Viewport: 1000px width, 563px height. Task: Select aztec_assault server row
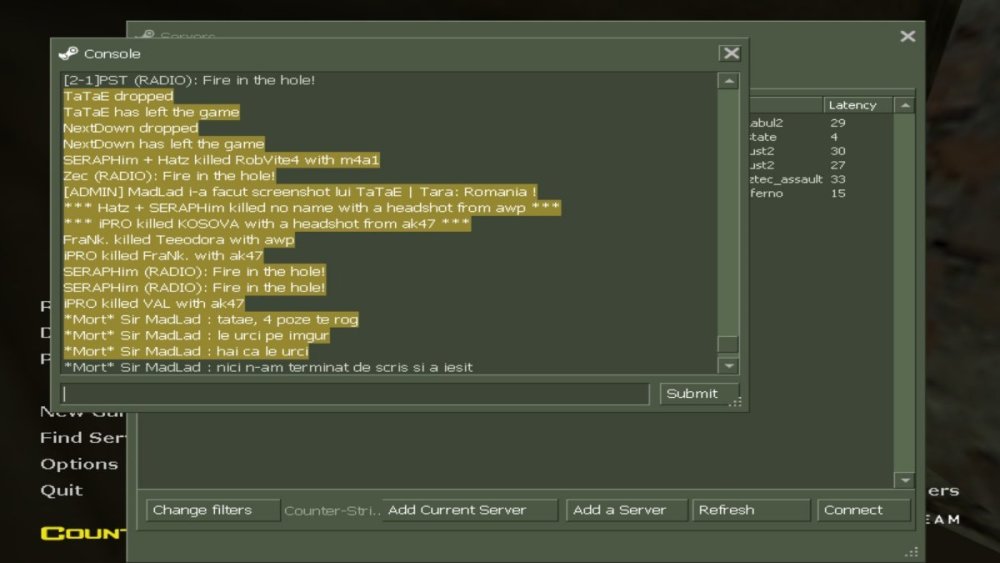tap(820, 179)
